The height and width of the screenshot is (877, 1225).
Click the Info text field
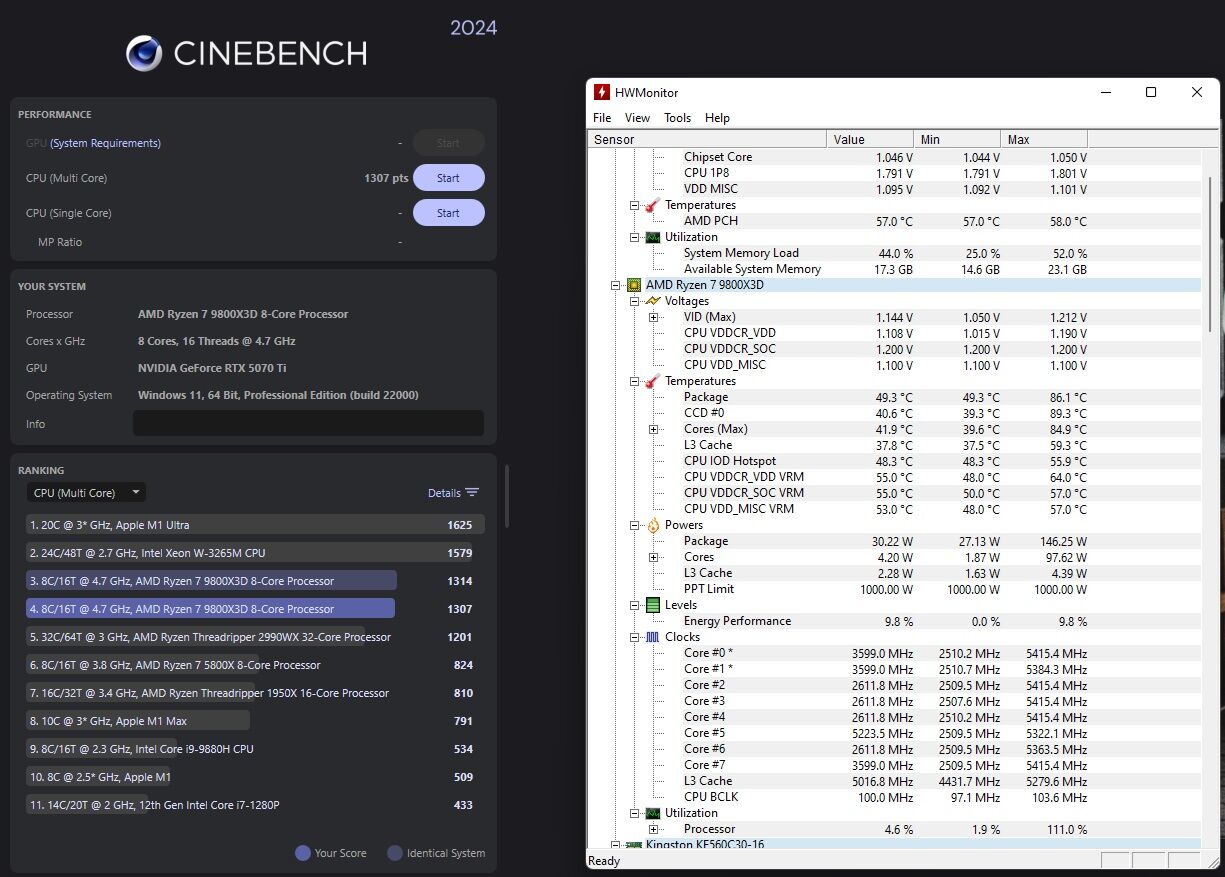click(x=308, y=424)
